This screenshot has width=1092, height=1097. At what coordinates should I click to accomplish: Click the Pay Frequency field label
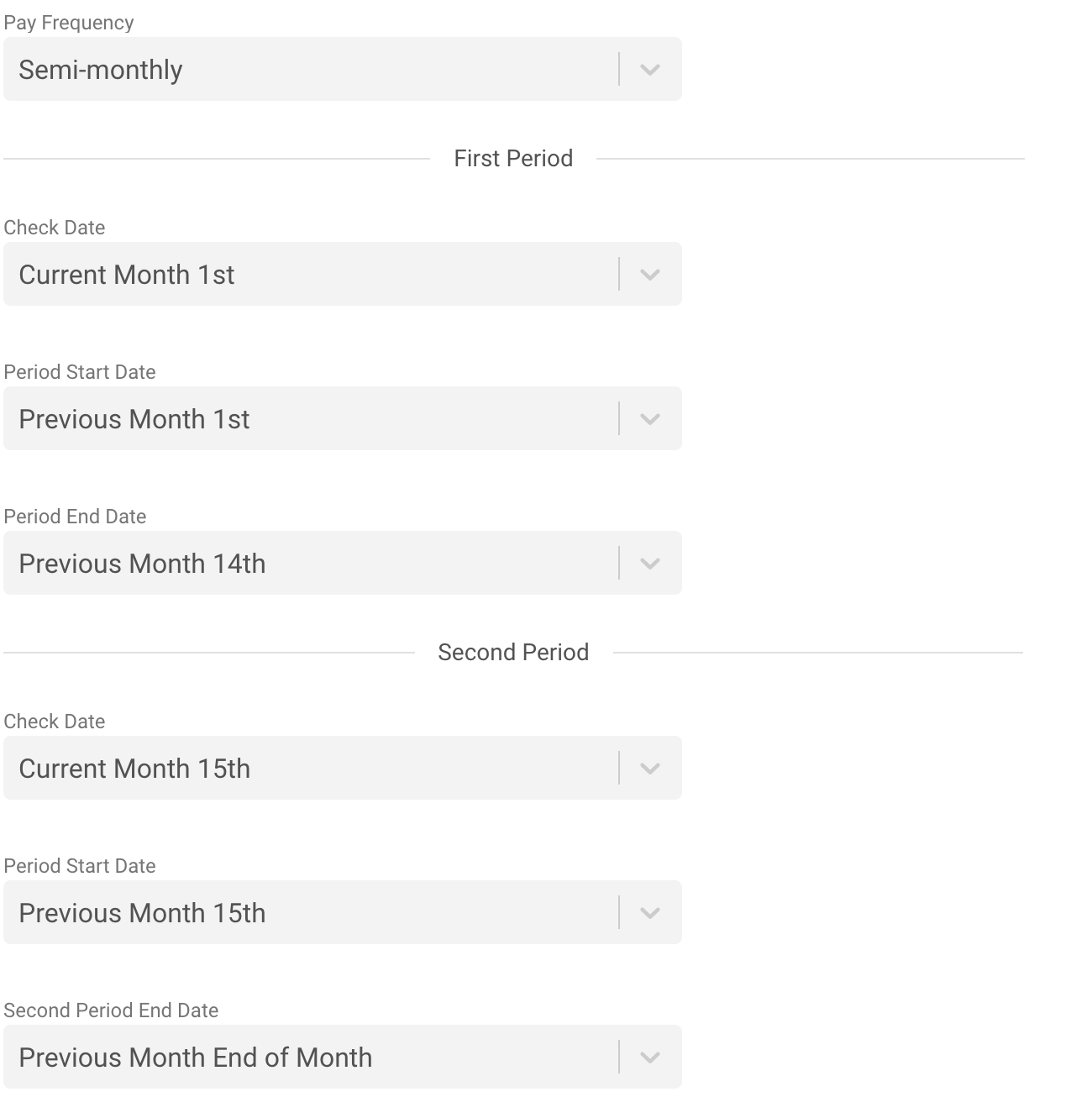[x=69, y=23]
